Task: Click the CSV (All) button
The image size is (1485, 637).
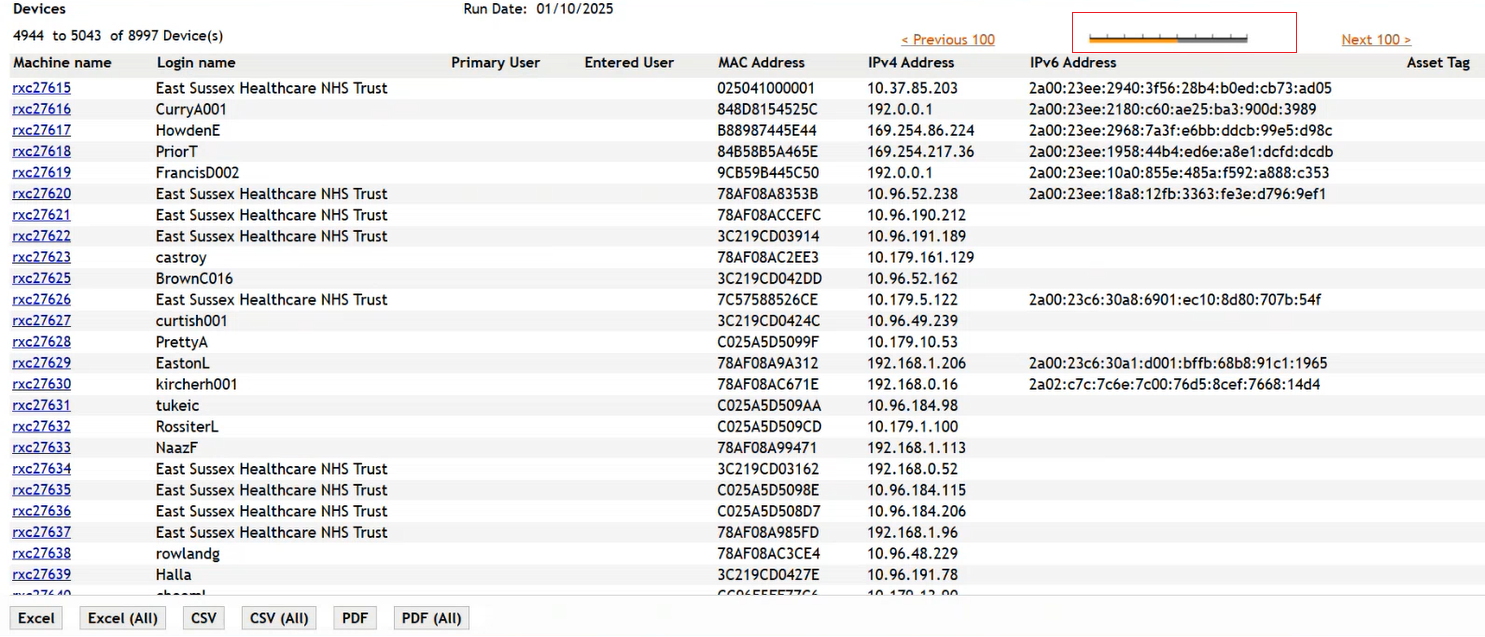Action: point(279,618)
